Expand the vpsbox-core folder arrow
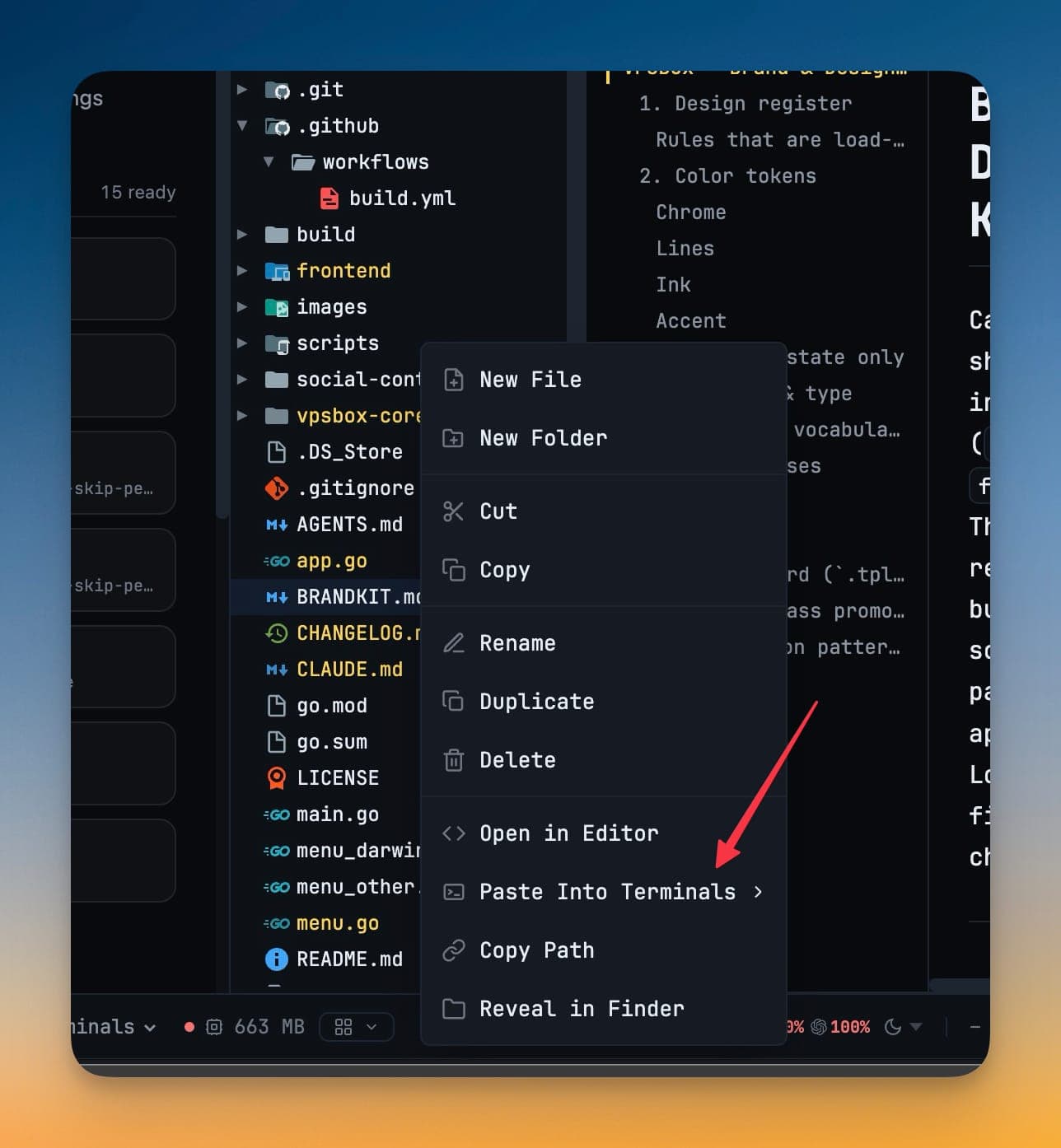The image size is (1061, 1148). tap(242, 416)
